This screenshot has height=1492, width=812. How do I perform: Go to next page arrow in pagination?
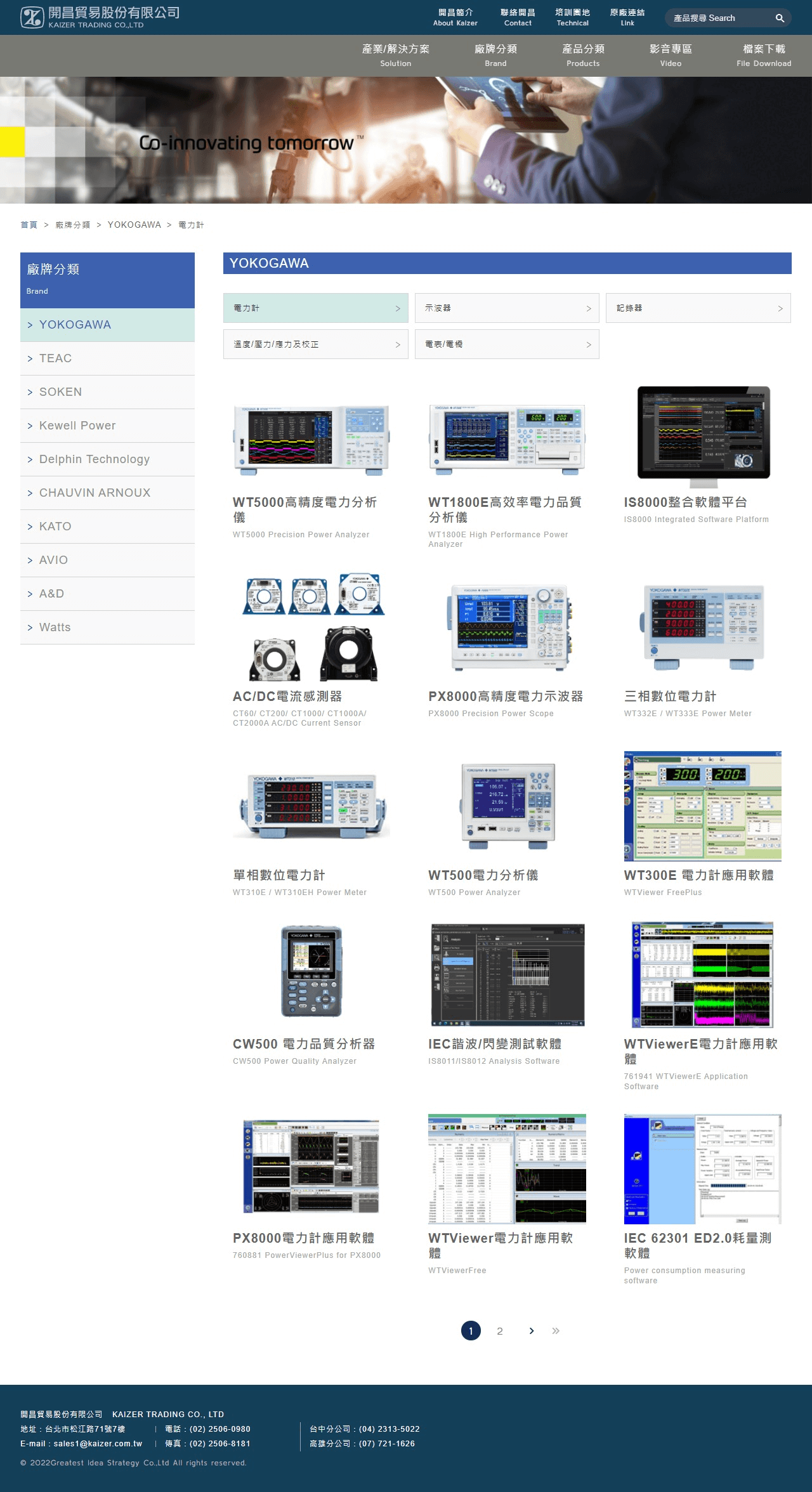[x=532, y=1331]
